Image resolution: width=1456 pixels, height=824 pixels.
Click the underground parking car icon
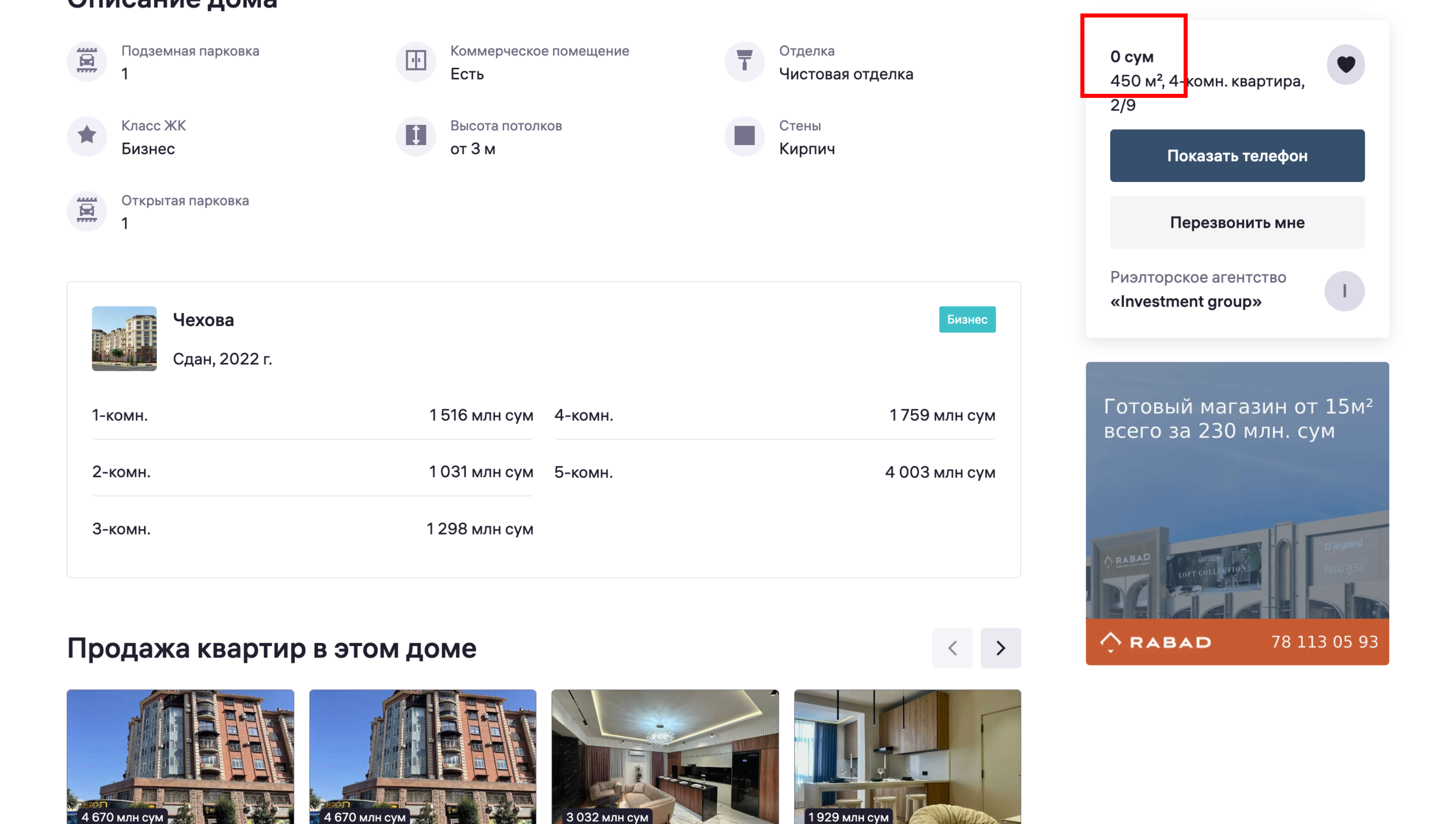[x=87, y=61]
